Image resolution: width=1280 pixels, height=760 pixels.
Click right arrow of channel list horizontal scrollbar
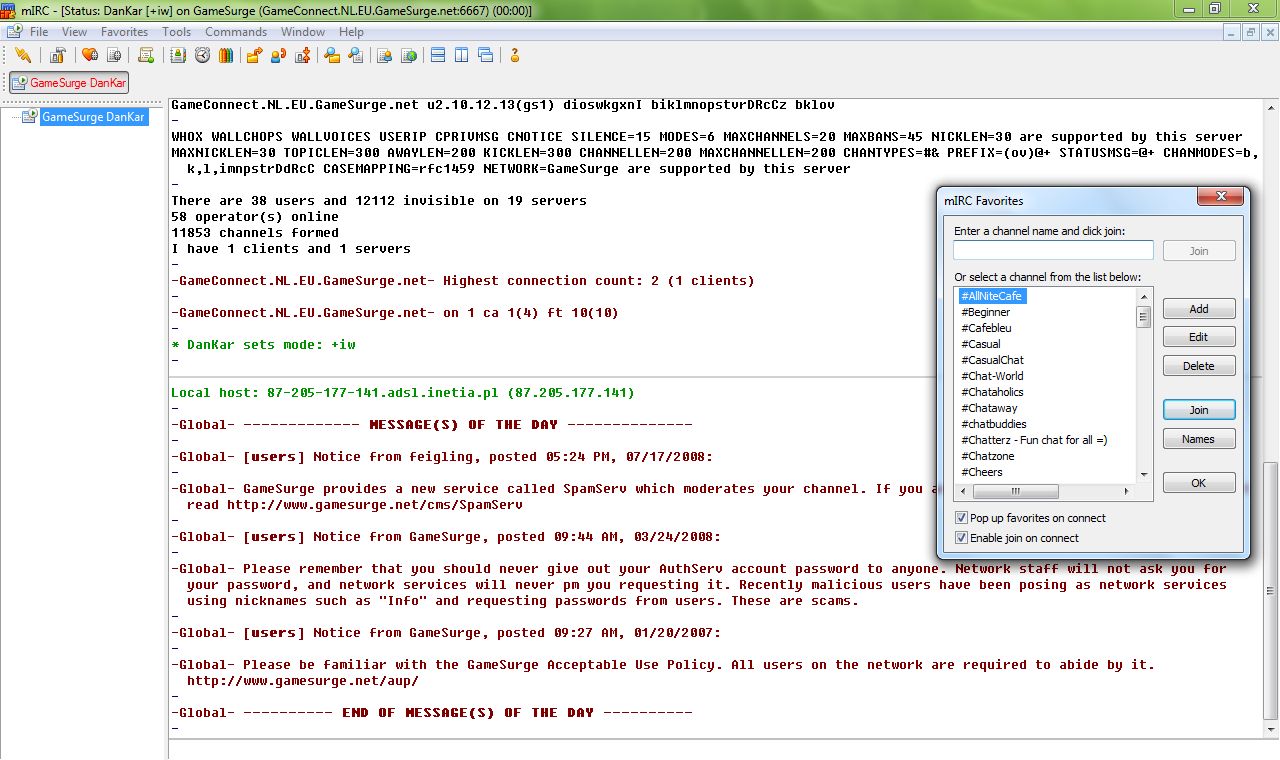pos(1127,492)
